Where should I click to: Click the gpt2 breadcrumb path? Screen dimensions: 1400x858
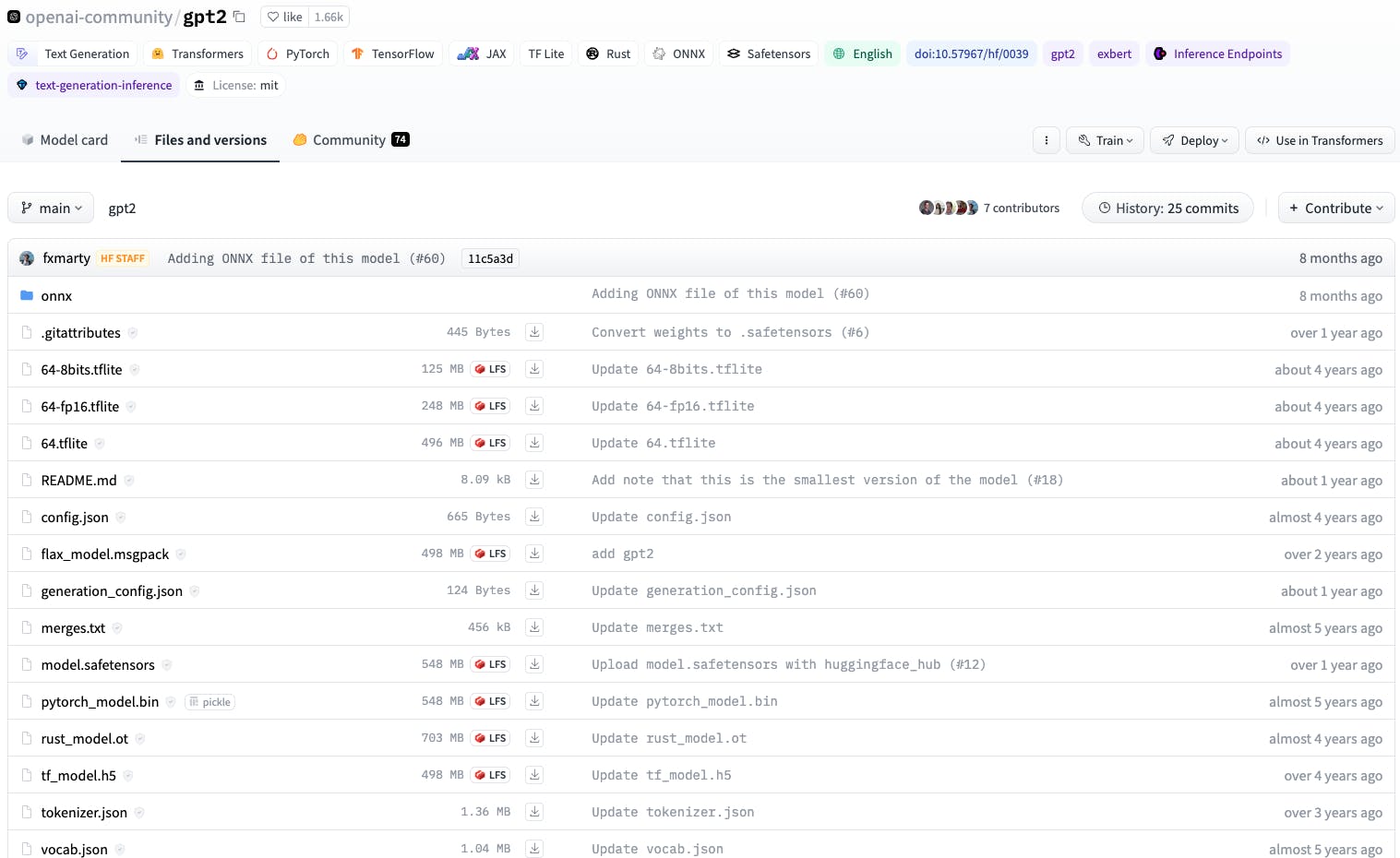(122, 209)
